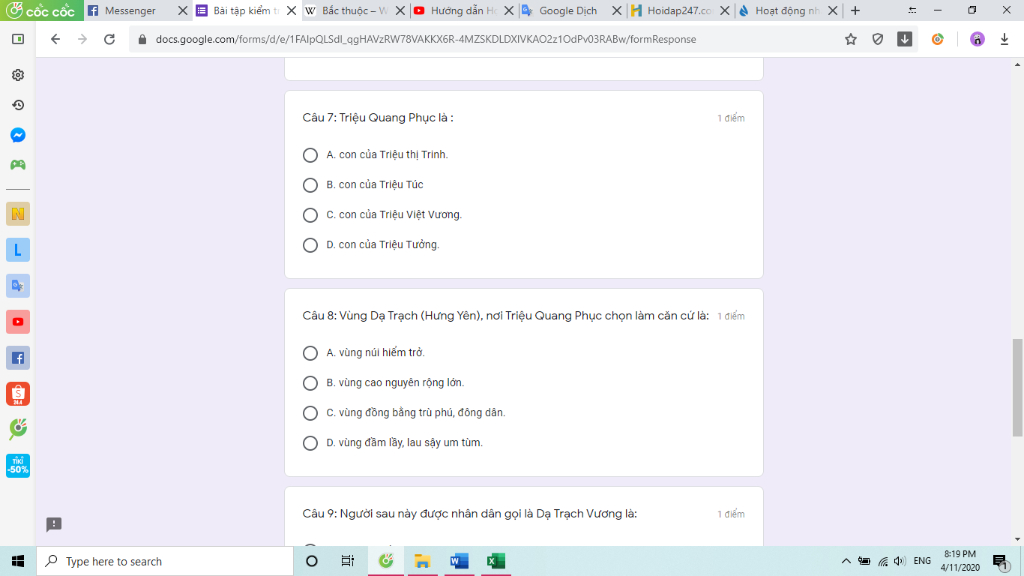Click the scrollbar down arrow
This screenshot has height=576, width=1024.
tap(1017, 539)
